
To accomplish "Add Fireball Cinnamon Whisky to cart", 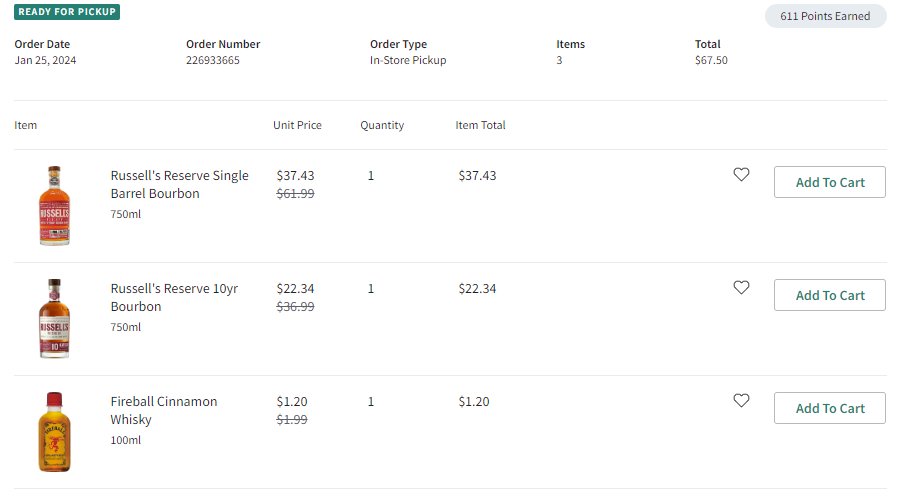I will 829,408.
